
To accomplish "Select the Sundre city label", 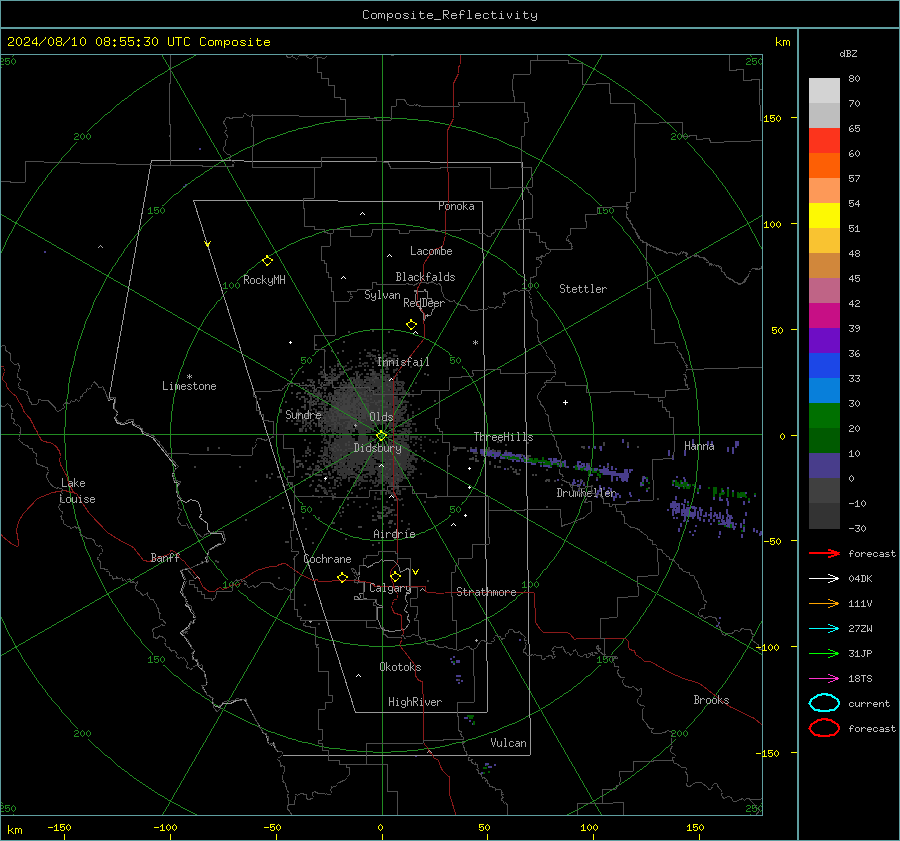I will click(303, 414).
